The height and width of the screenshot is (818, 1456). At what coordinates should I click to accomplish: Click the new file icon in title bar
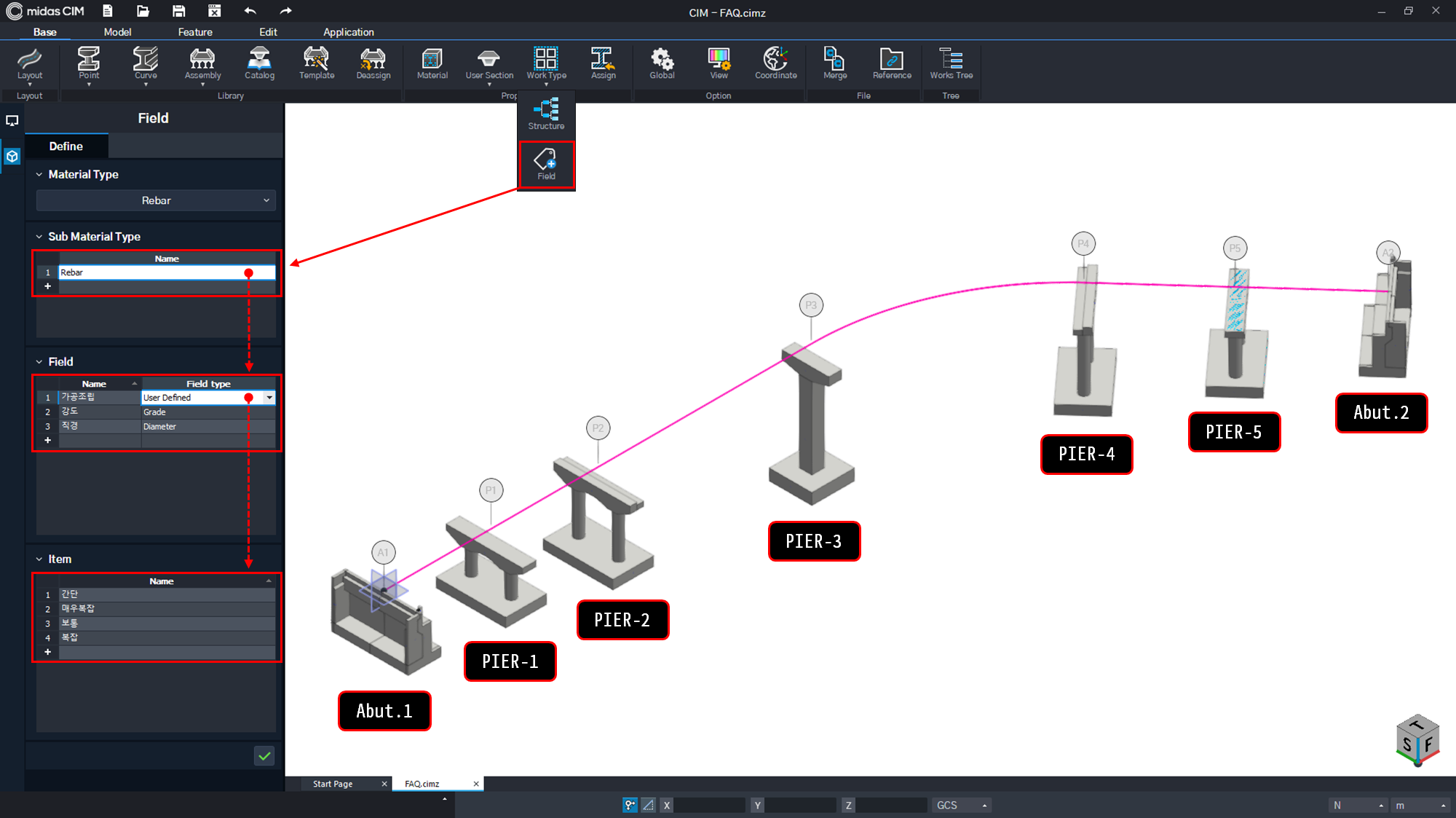pos(108,11)
